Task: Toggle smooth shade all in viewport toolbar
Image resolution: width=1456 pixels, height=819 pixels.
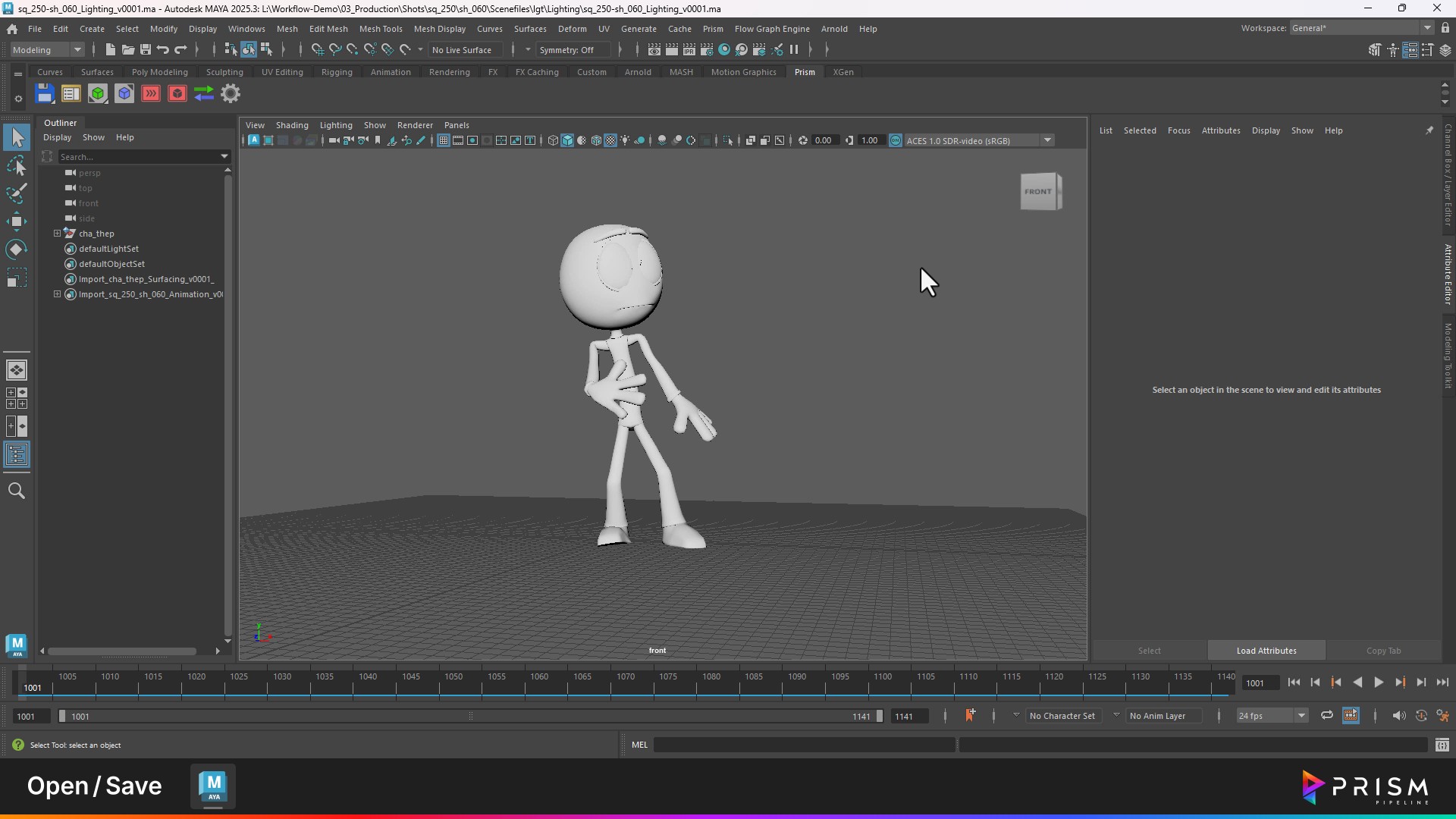Action: pyautogui.click(x=567, y=140)
